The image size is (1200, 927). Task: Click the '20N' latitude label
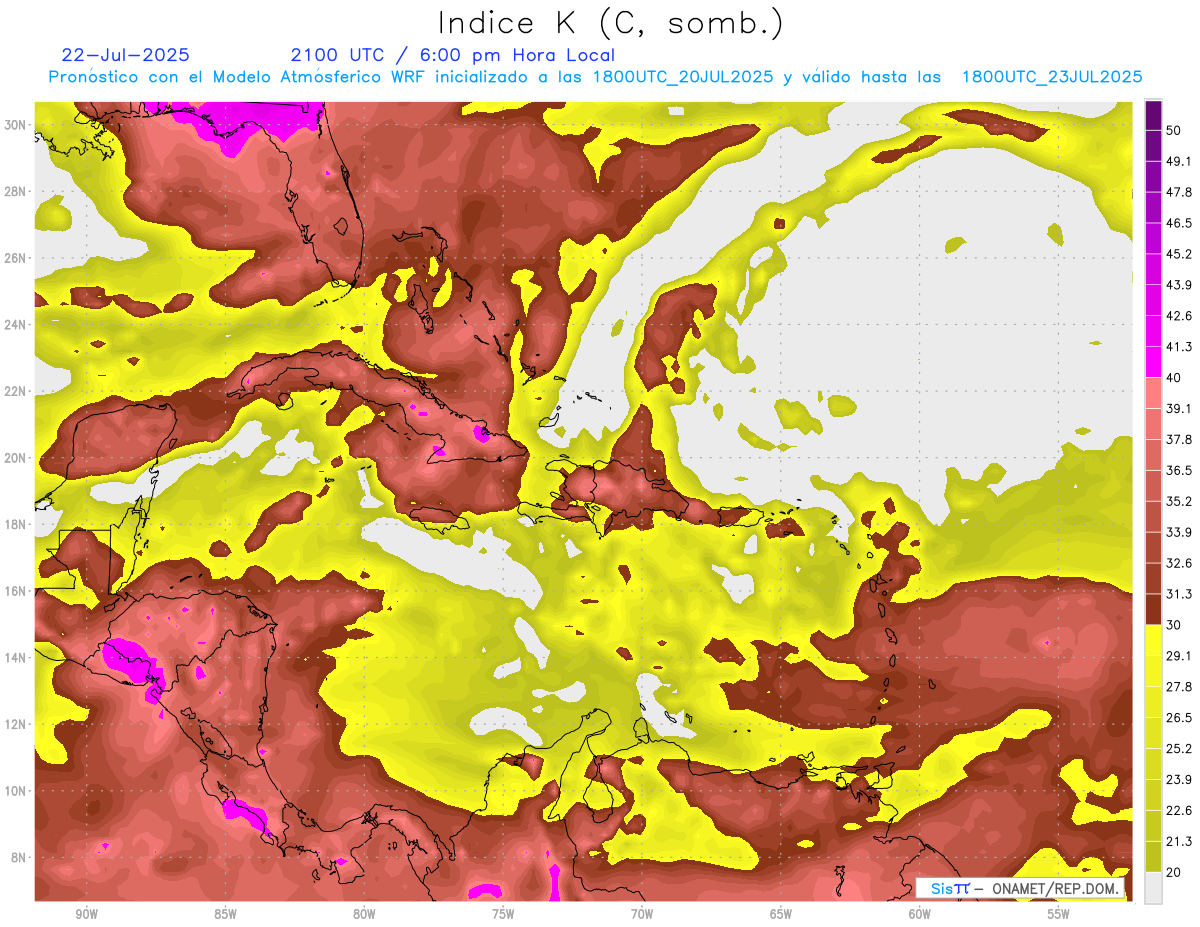[x=15, y=458]
